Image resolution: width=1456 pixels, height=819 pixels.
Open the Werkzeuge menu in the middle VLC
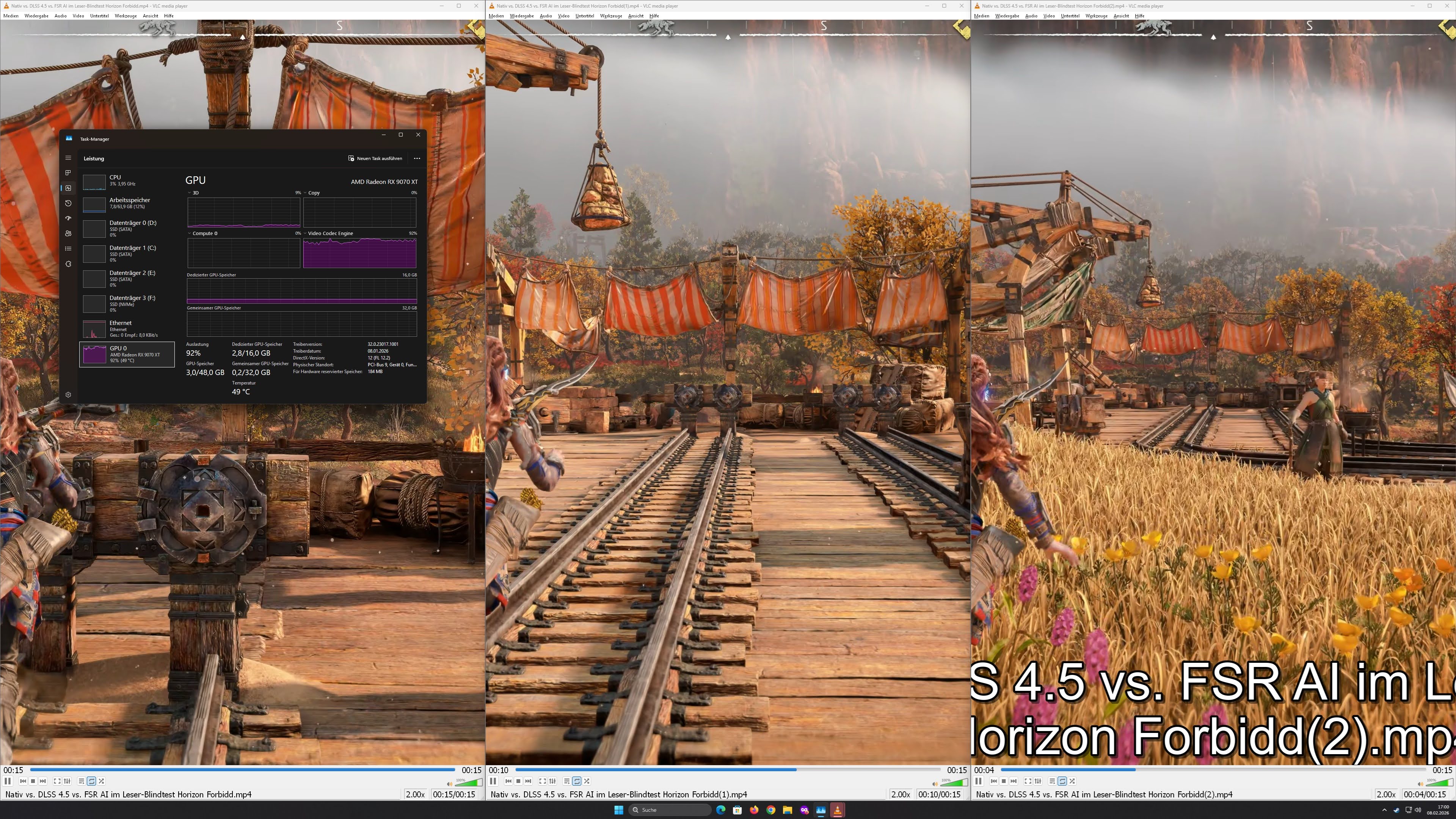[x=611, y=16]
